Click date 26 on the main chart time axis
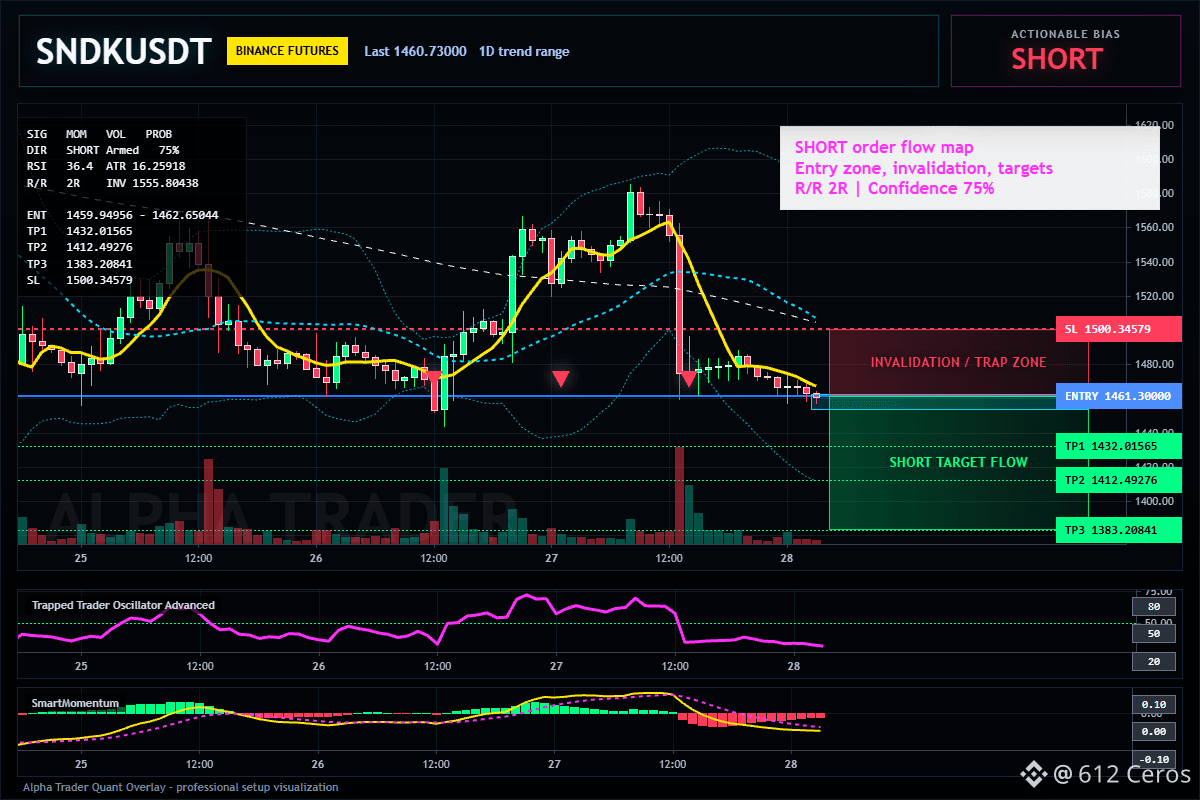The image size is (1200, 800). (x=316, y=558)
